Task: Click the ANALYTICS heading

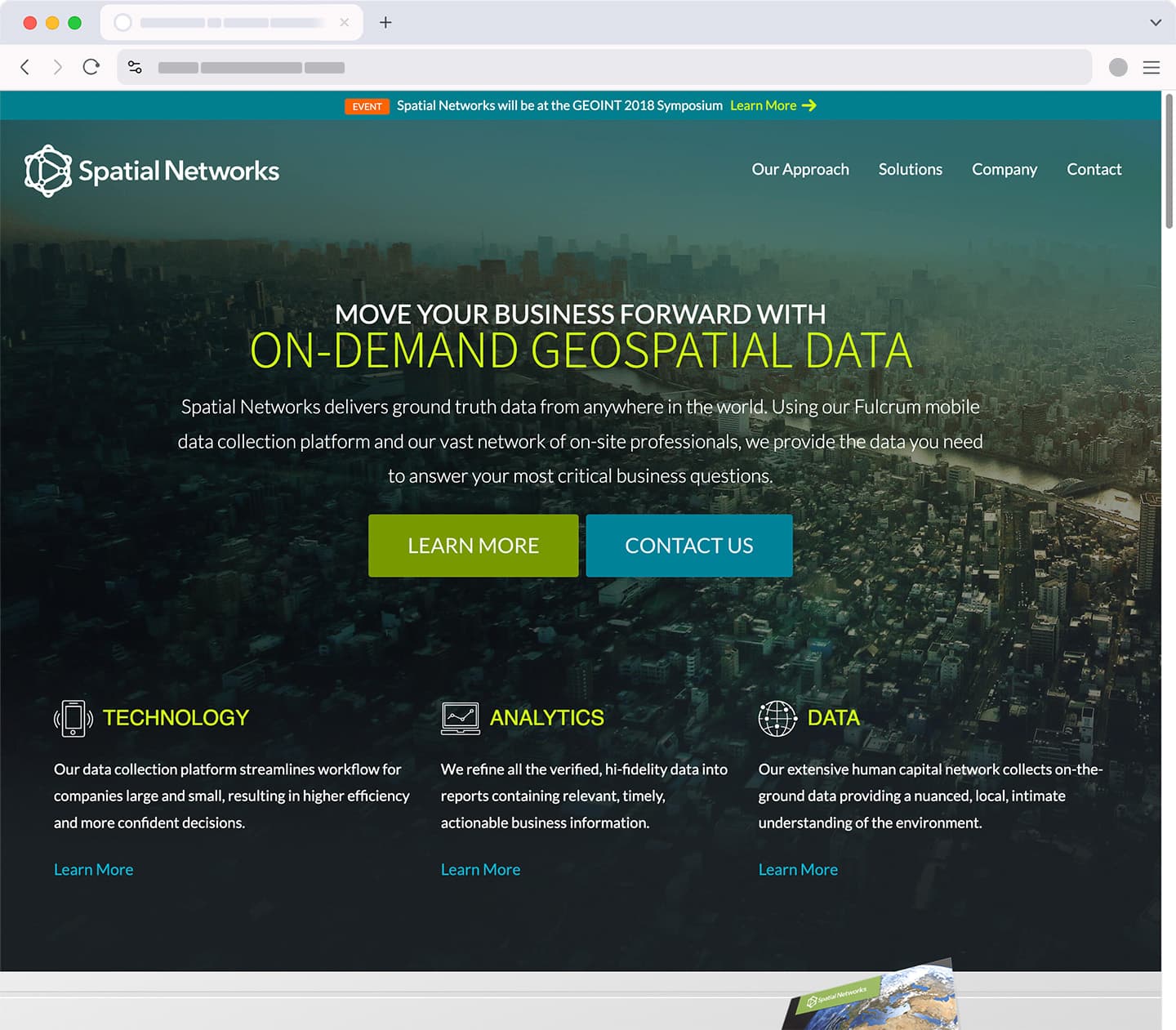Action: coord(547,718)
